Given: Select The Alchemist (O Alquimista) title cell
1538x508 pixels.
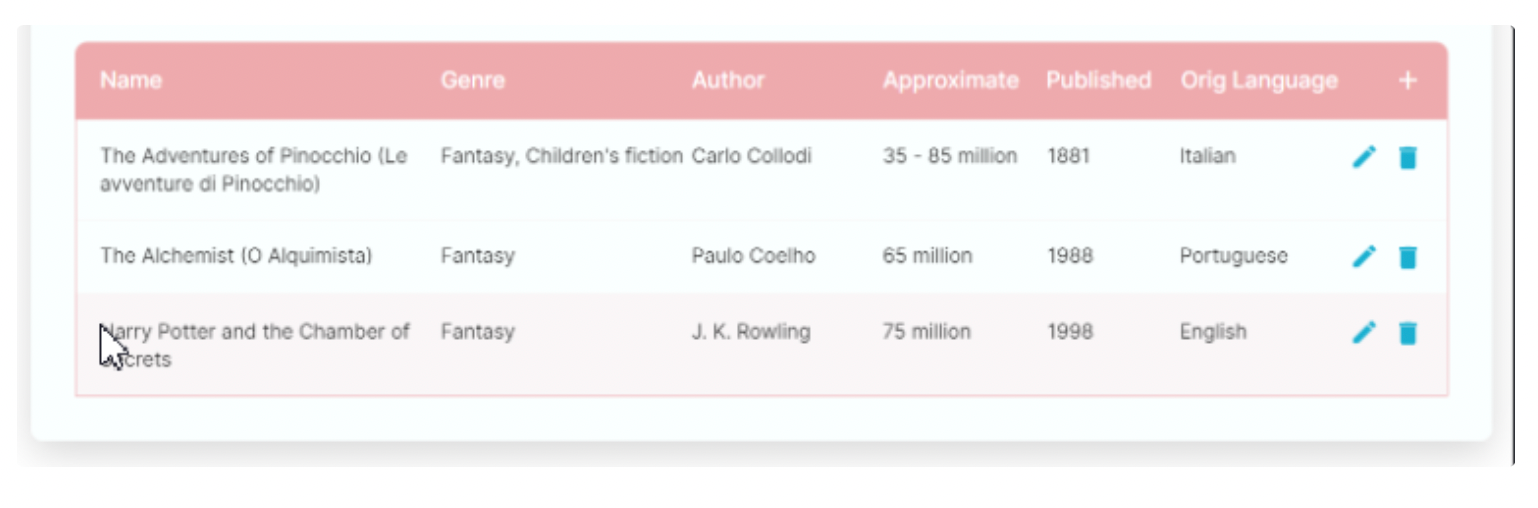Looking at the screenshot, I should click(236, 256).
